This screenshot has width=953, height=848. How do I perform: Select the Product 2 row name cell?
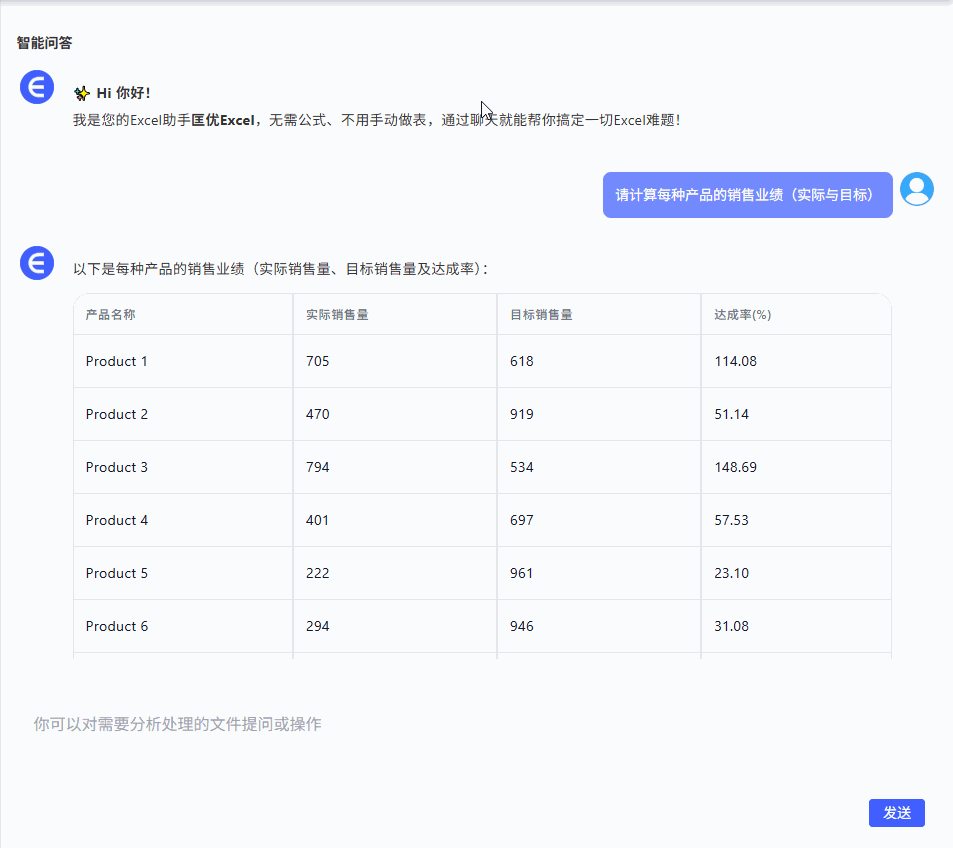tap(117, 414)
